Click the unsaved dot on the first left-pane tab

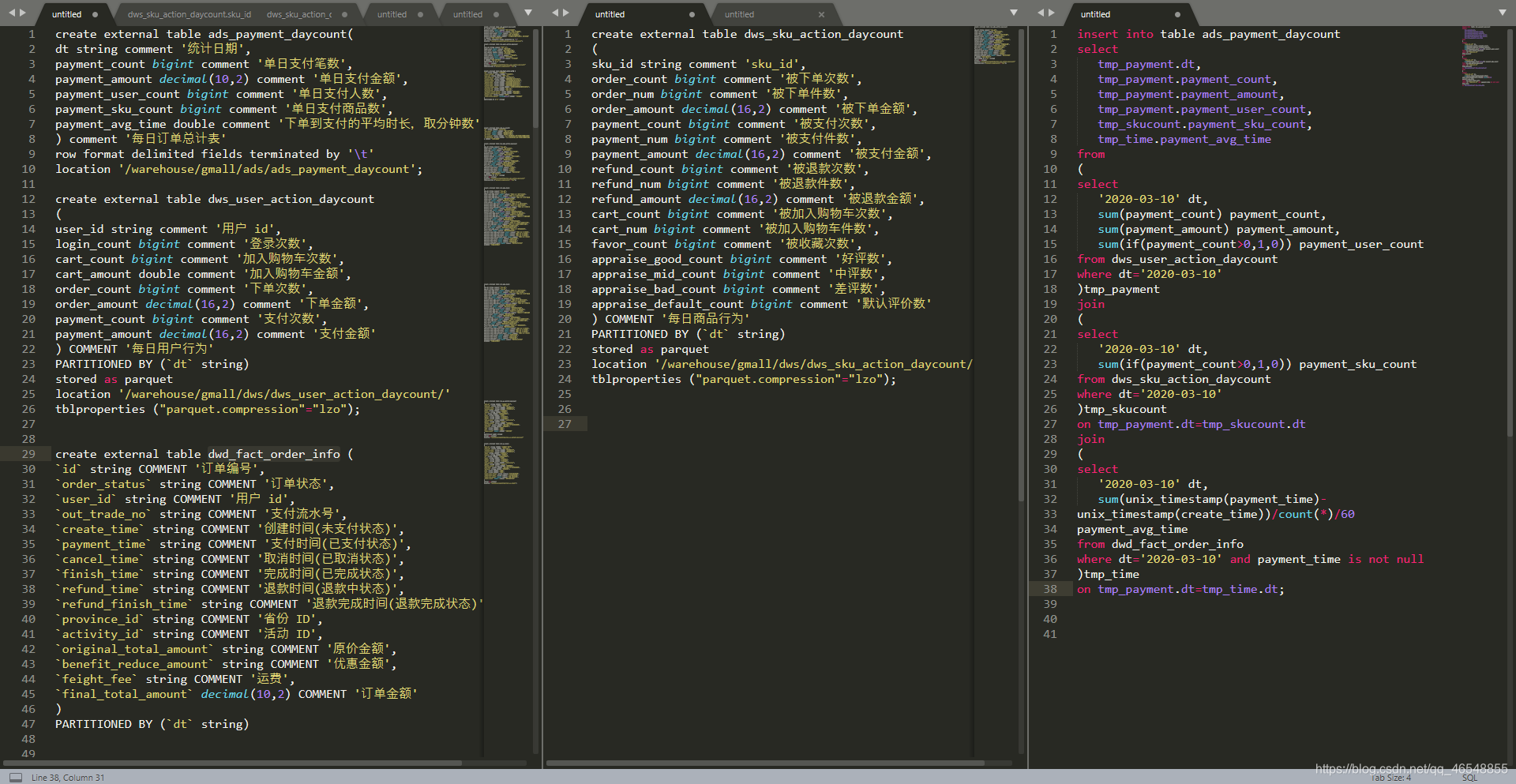click(95, 14)
